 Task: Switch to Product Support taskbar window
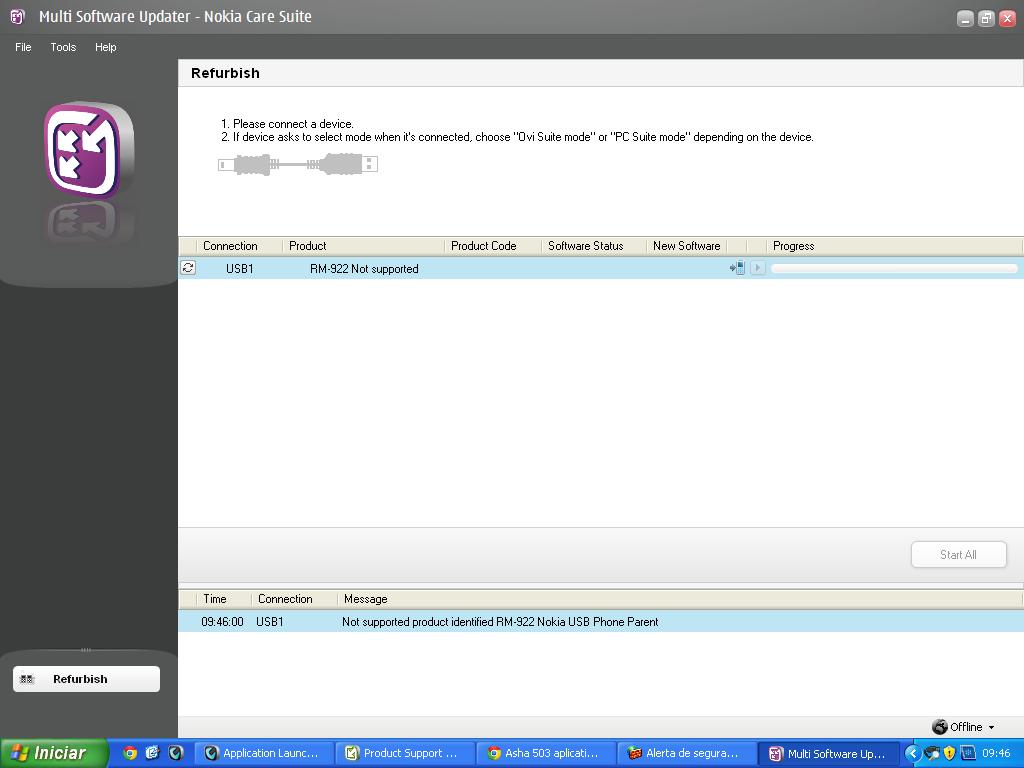405,753
